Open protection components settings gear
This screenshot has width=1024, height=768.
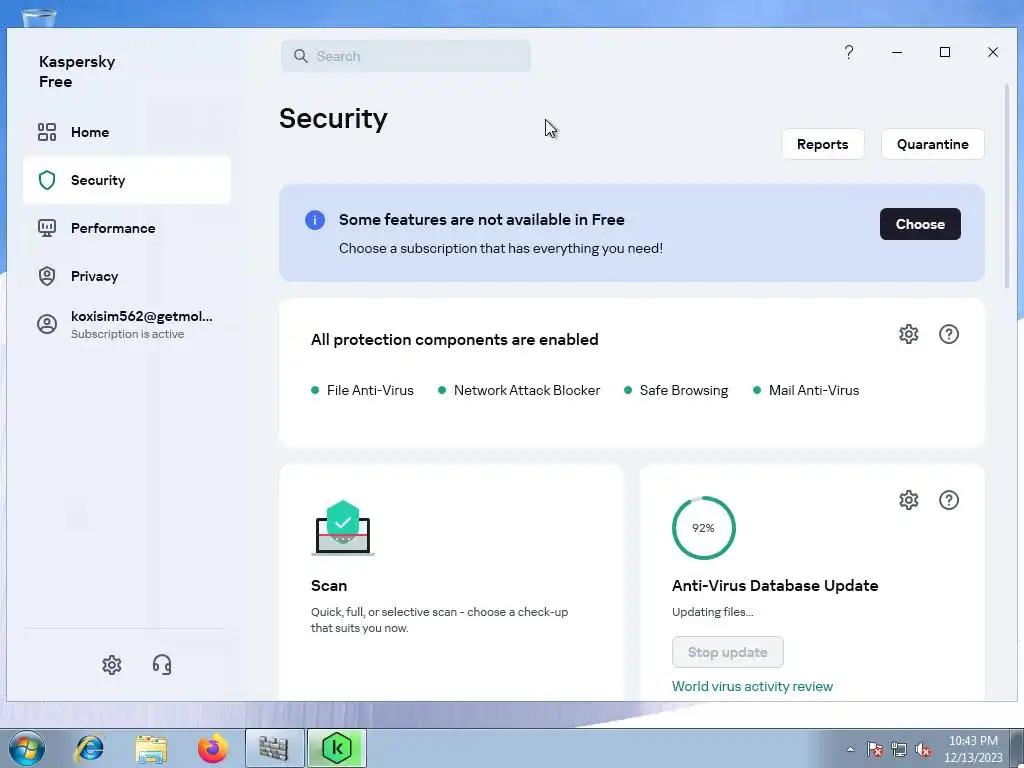tap(908, 334)
